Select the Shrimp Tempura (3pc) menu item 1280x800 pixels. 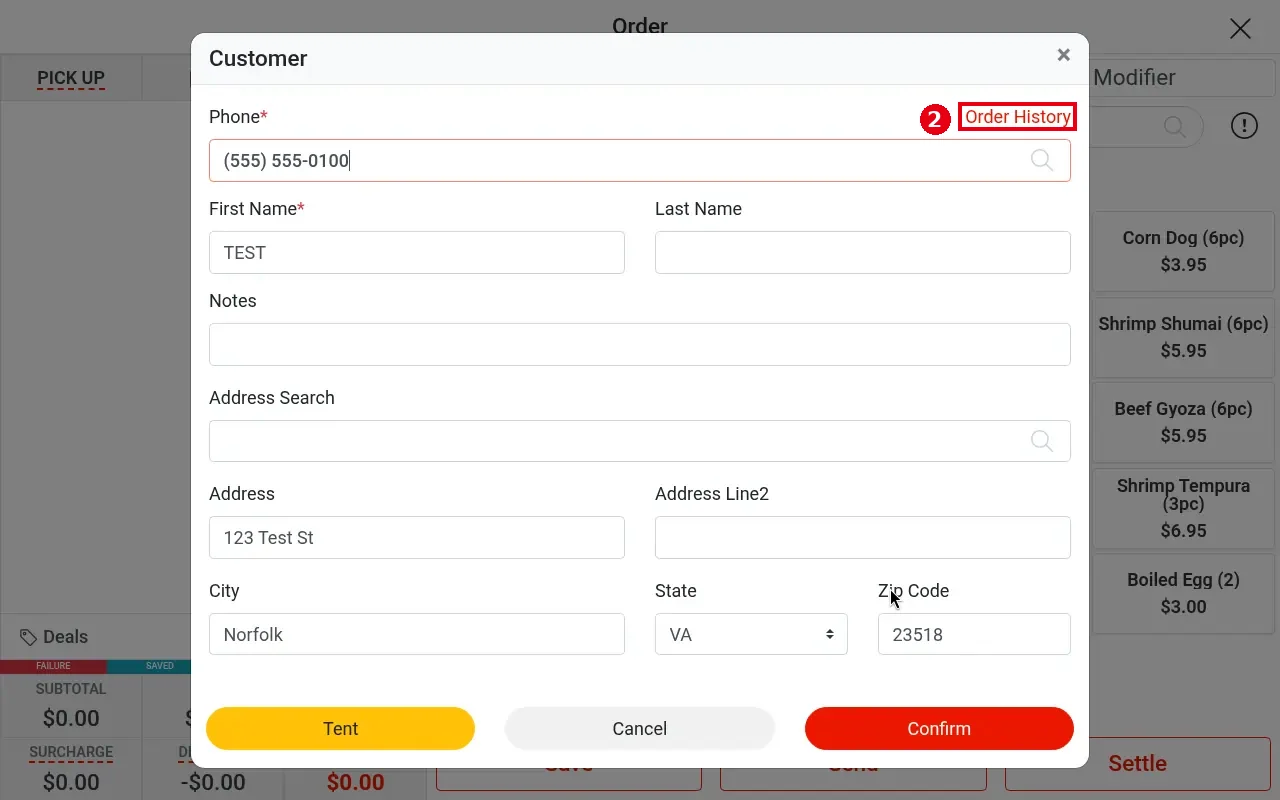1183,508
